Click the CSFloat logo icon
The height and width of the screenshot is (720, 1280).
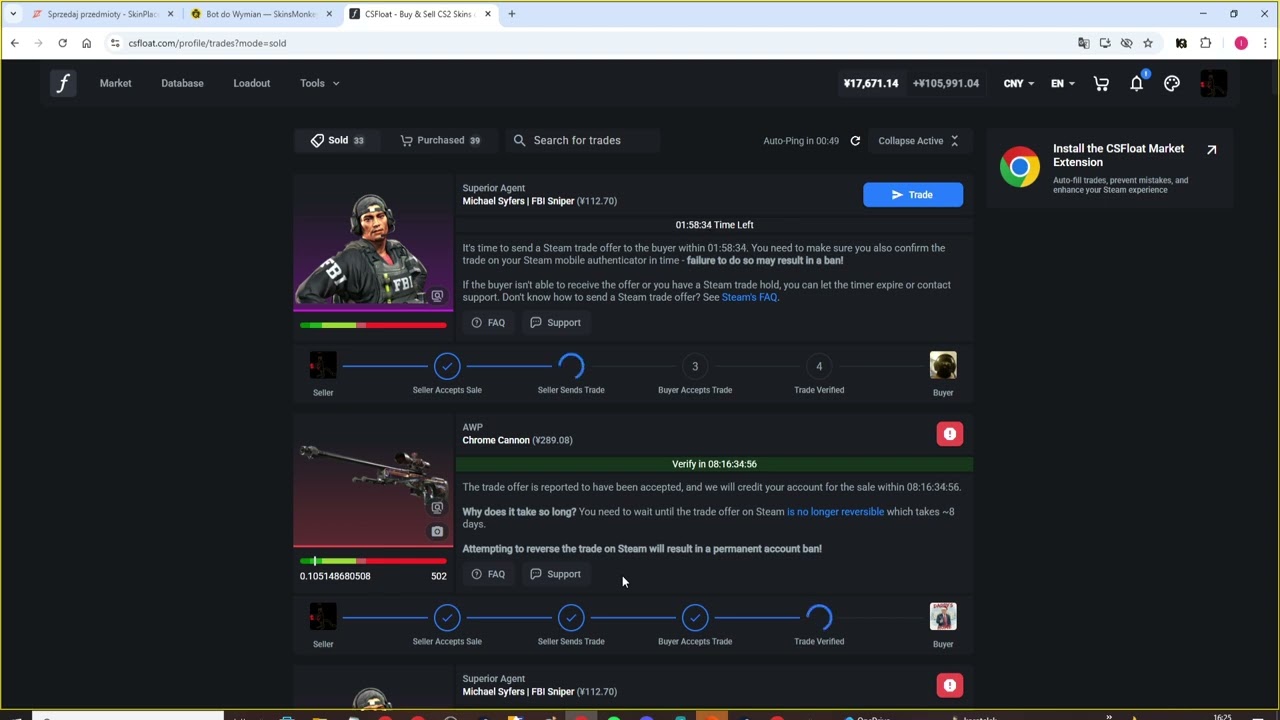[x=63, y=83]
